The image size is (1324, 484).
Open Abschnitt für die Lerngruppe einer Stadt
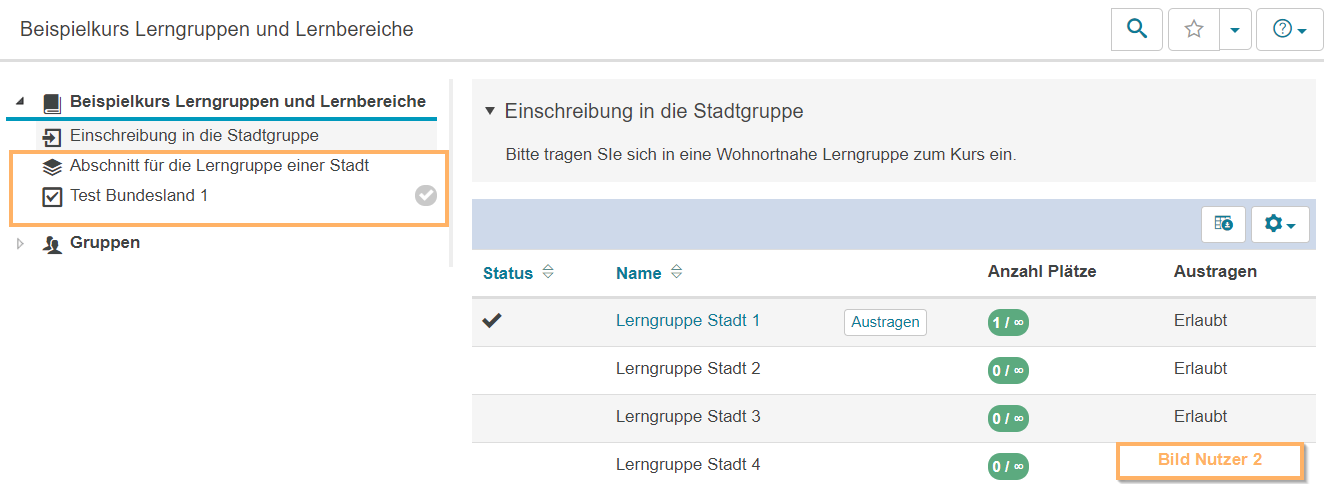(219, 165)
